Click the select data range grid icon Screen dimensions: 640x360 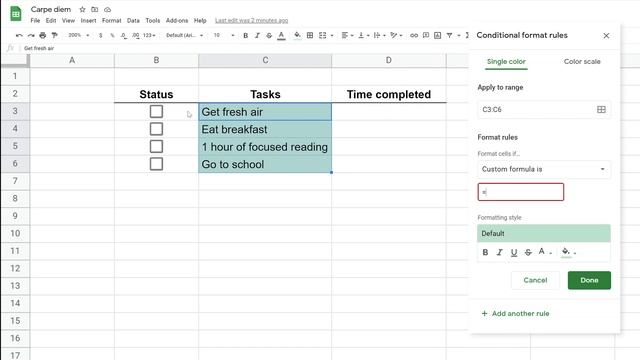(x=601, y=109)
